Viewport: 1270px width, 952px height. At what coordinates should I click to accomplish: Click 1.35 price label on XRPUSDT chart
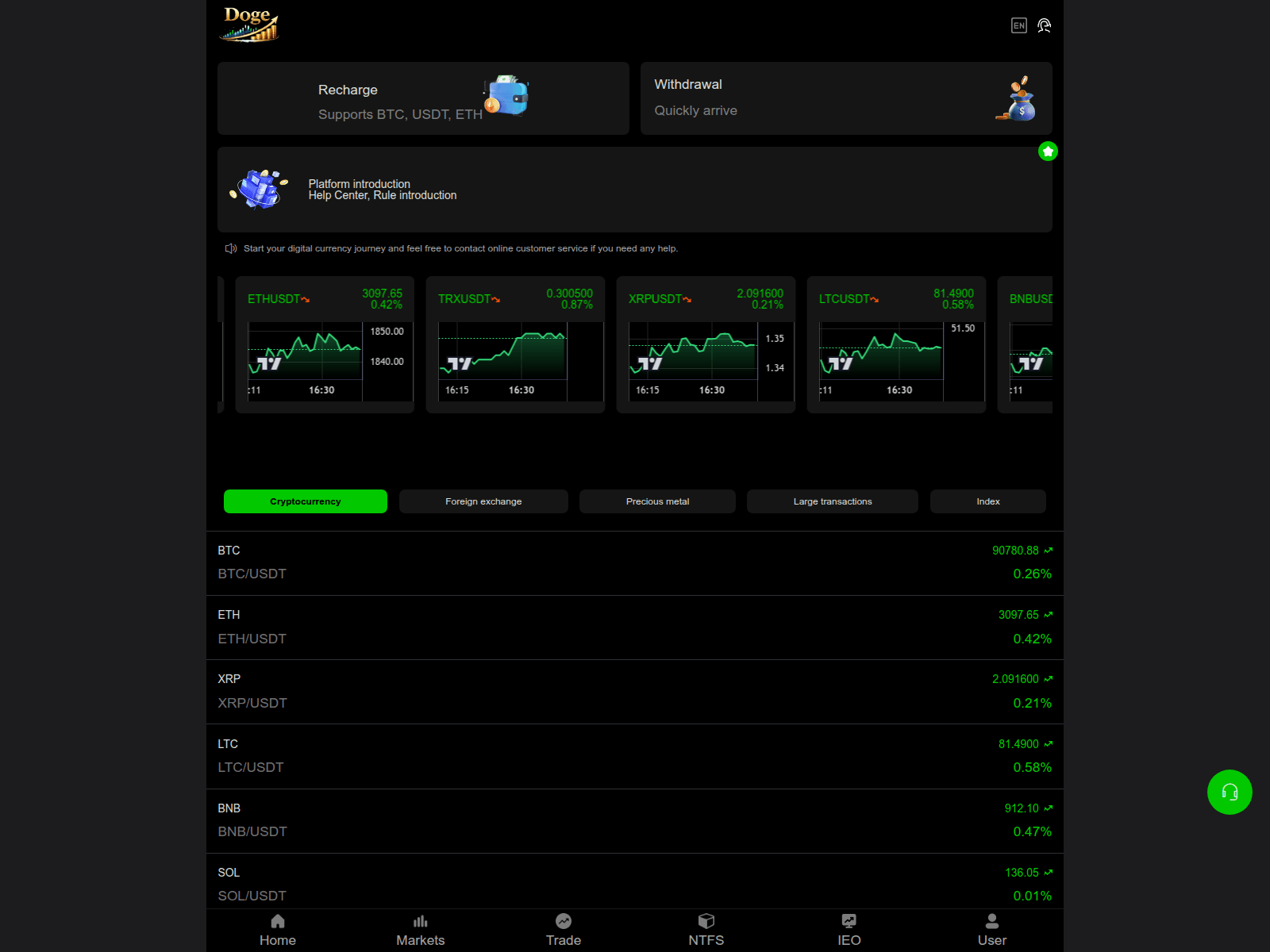(x=775, y=339)
